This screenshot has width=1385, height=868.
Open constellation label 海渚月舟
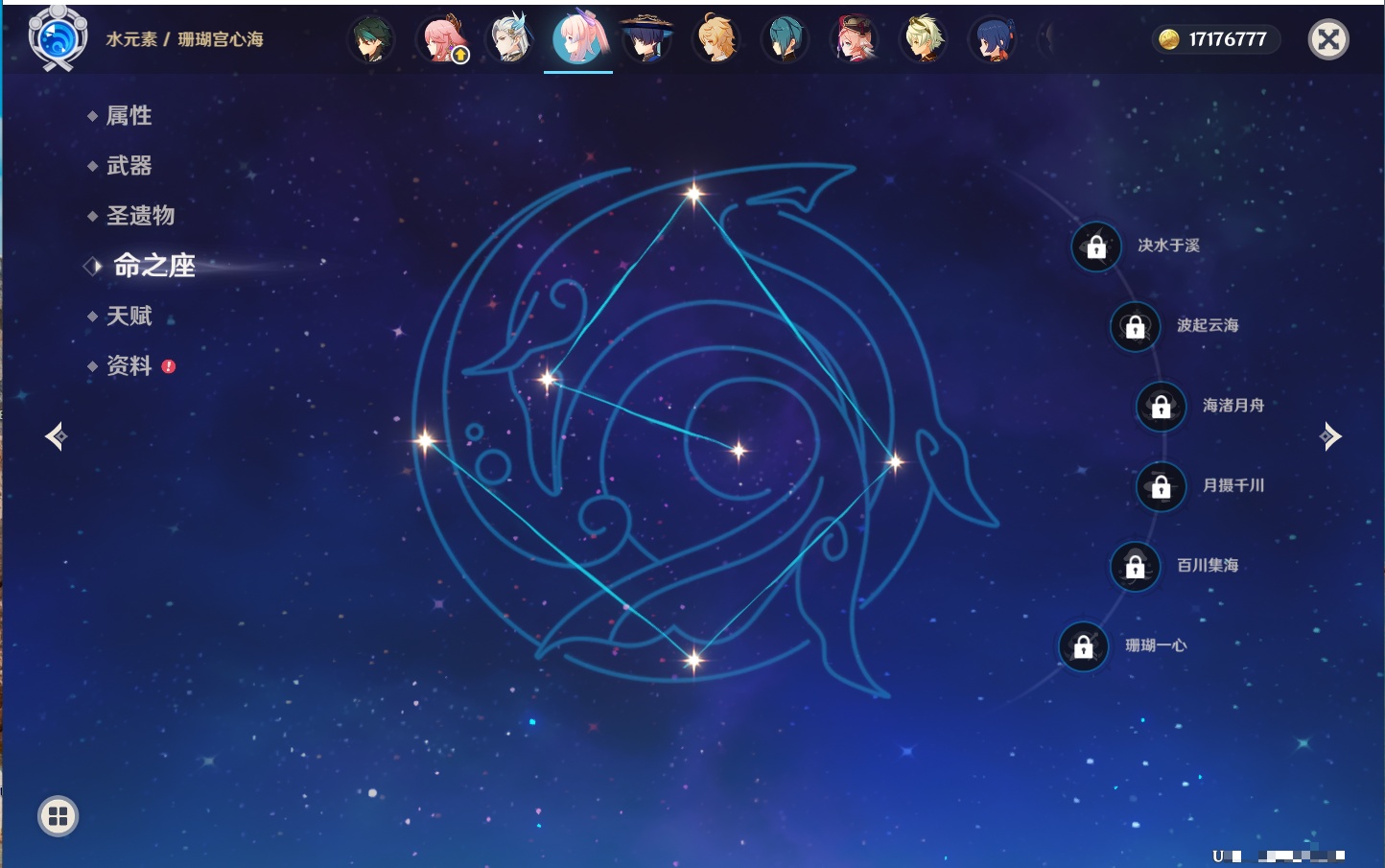tap(1233, 406)
